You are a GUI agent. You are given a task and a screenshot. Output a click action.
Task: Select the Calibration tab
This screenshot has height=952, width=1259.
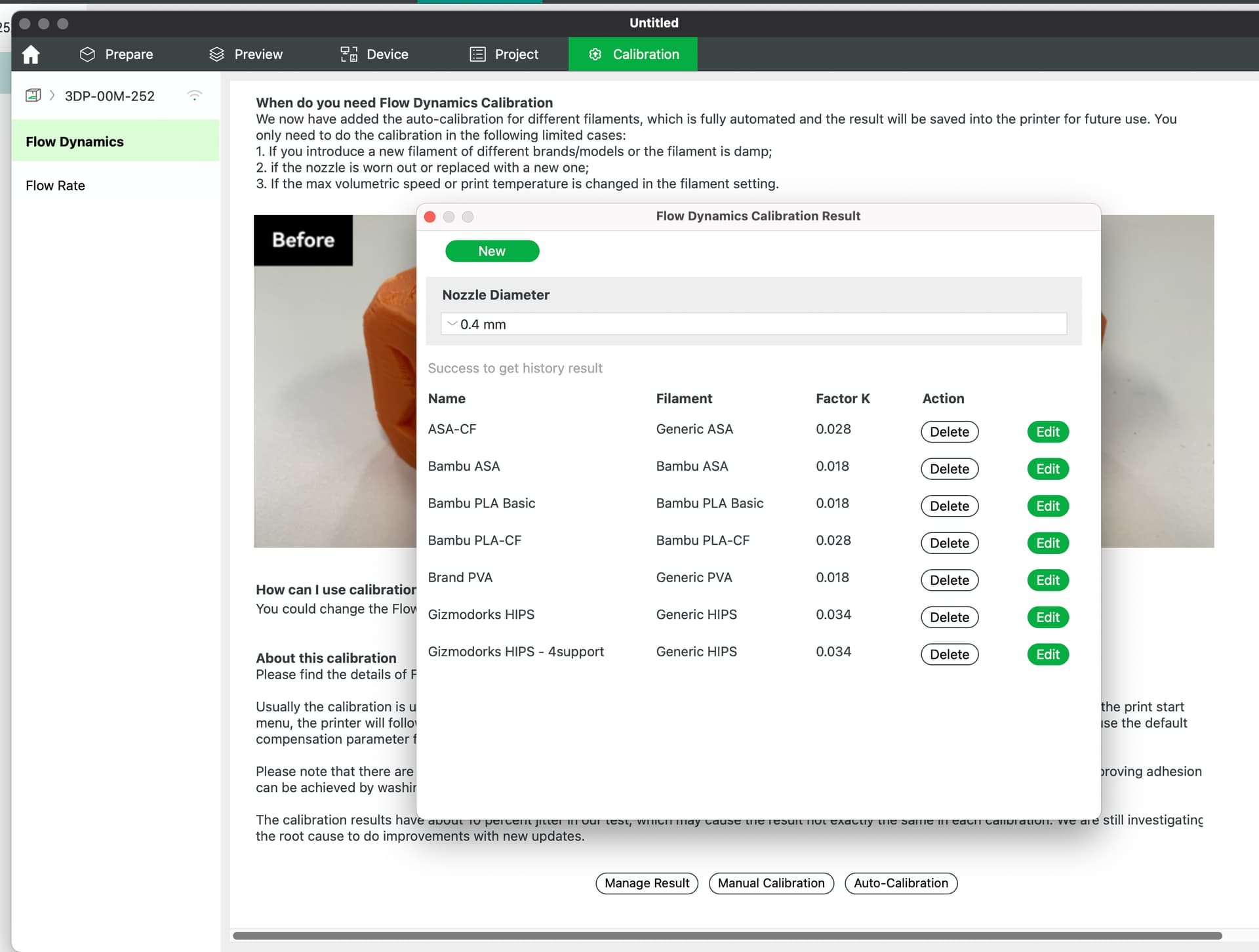point(633,54)
